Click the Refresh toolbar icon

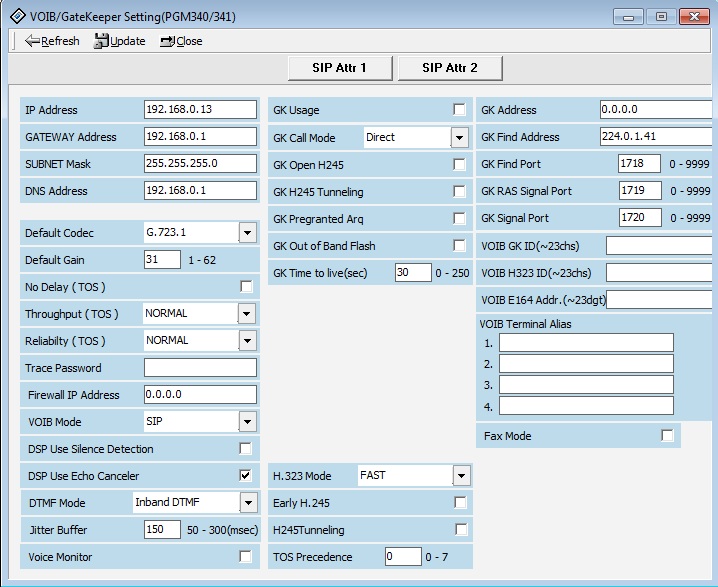(x=33, y=41)
